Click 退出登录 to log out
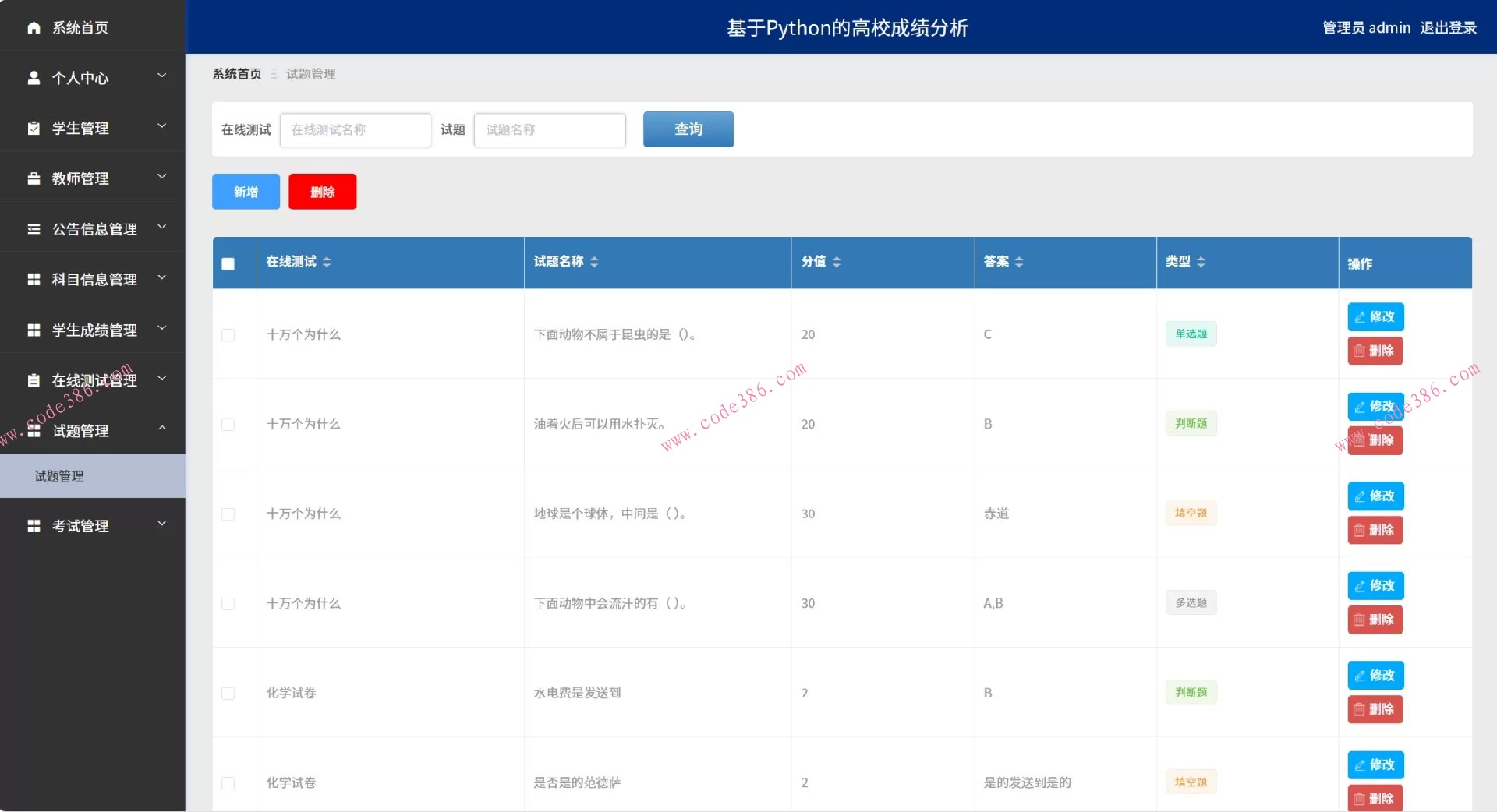This screenshot has height=812, width=1497. 1449,27
